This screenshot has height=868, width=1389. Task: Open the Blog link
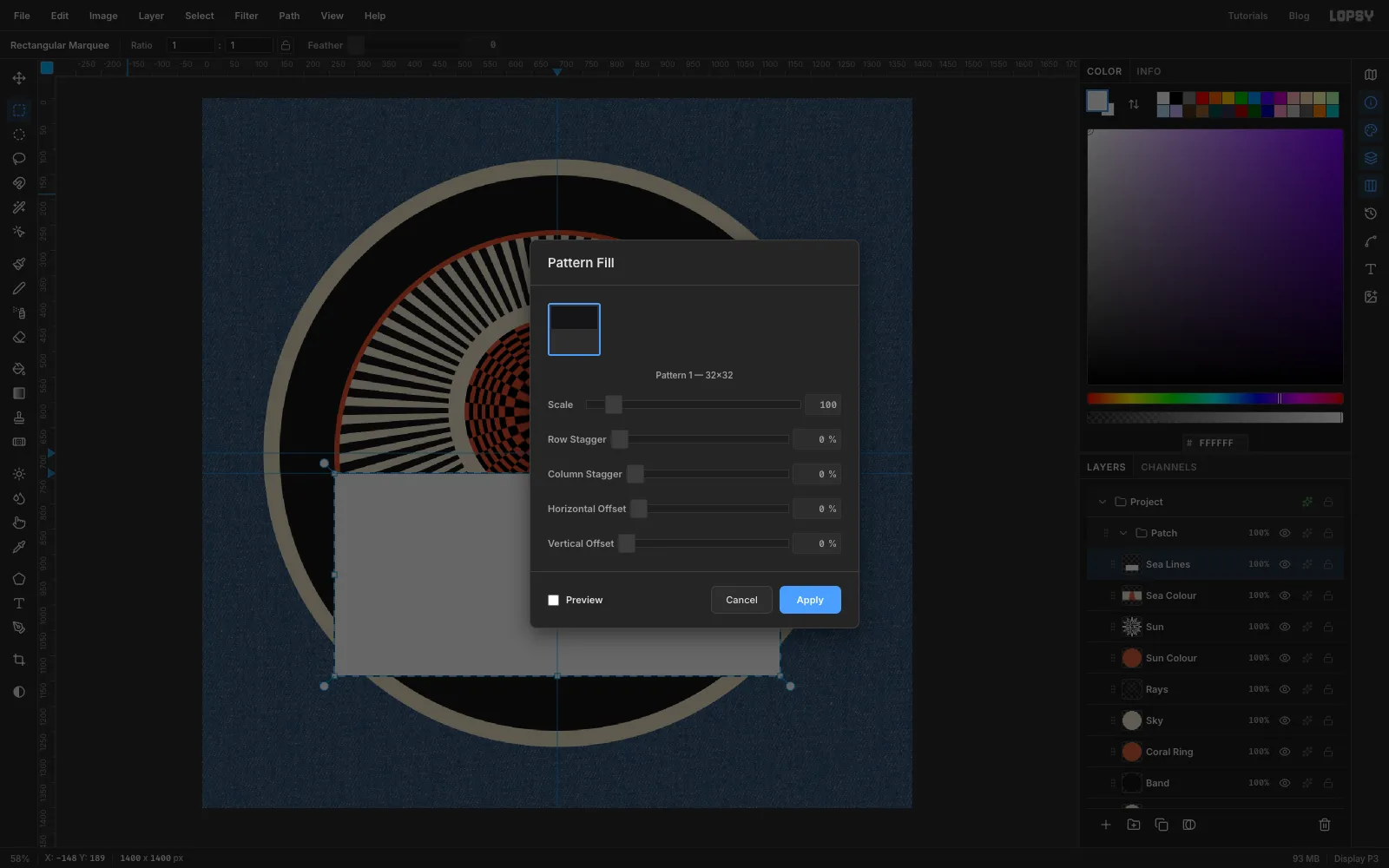click(1299, 16)
